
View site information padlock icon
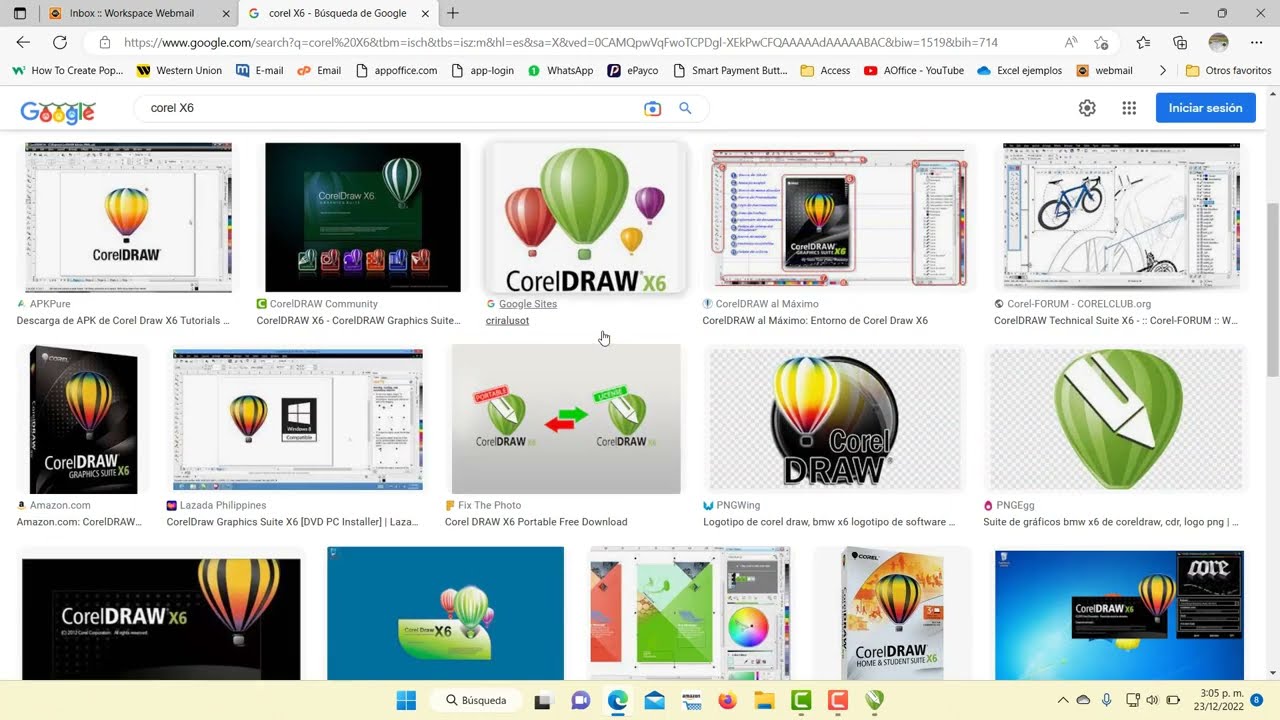pos(105,43)
